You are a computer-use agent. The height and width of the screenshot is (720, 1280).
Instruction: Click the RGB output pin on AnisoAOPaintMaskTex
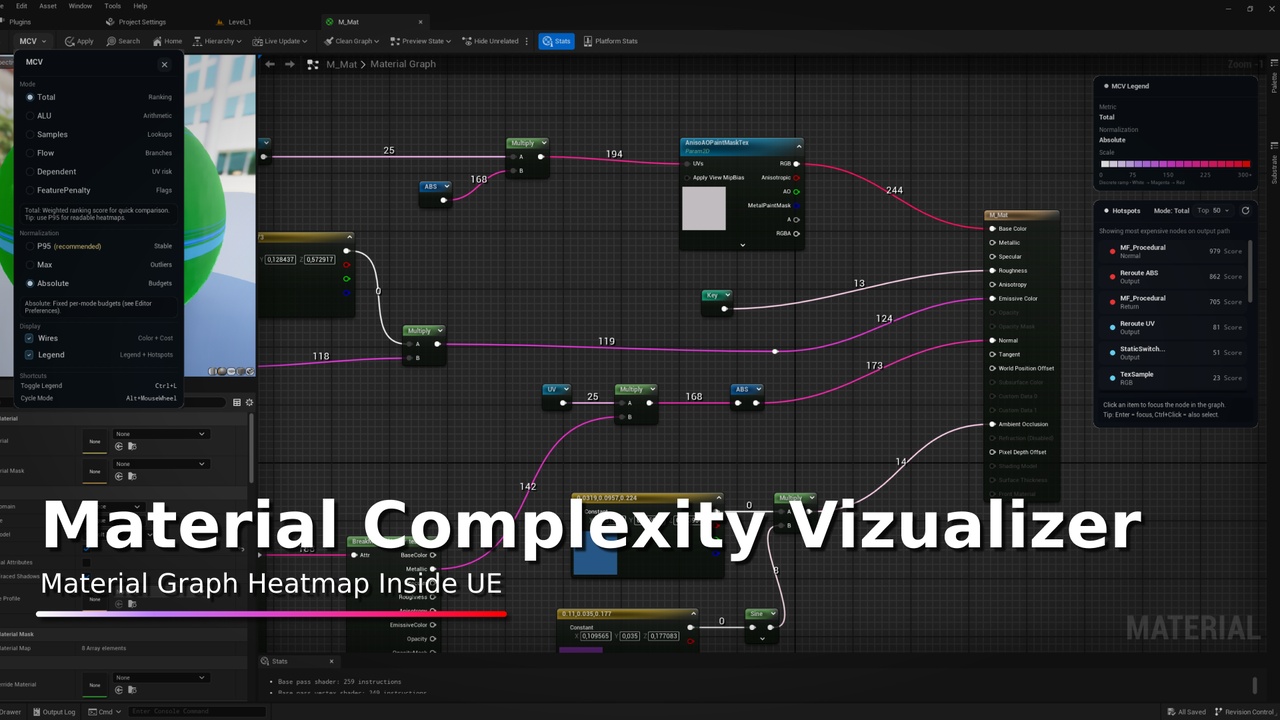[x=796, y=163]
